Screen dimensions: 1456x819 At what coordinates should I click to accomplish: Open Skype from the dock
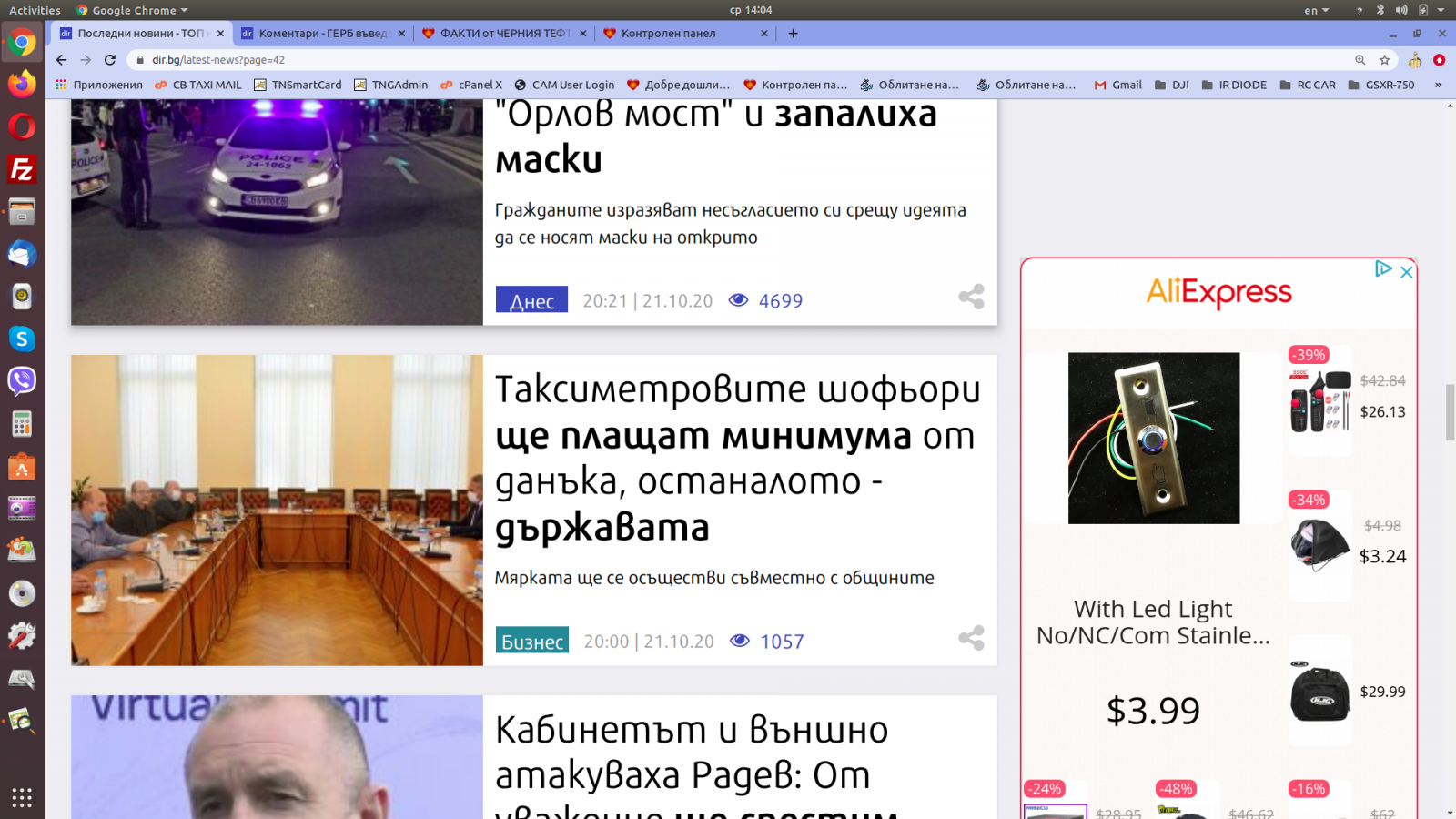pos(22,339)
